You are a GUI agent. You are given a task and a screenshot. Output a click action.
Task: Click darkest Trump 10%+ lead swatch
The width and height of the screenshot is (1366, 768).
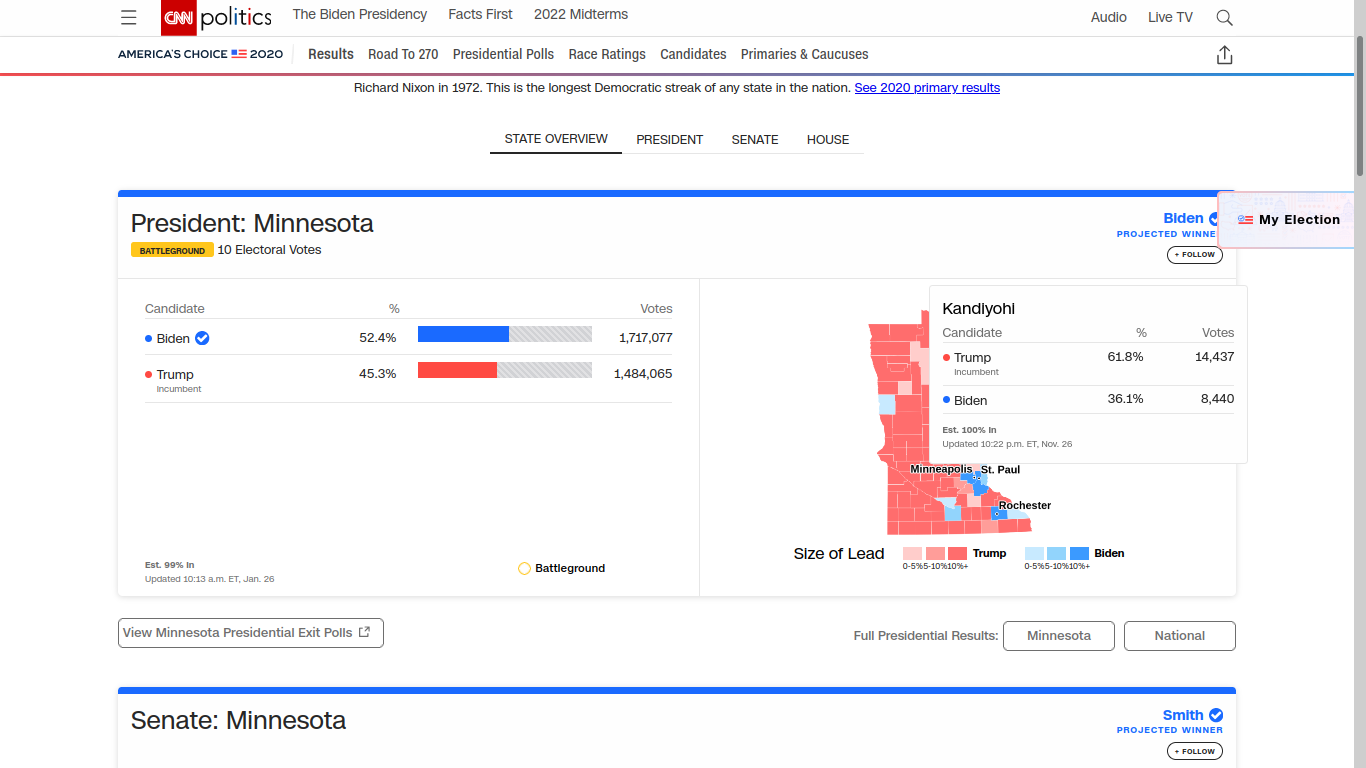pyautogui.click(x=957, y=553)
